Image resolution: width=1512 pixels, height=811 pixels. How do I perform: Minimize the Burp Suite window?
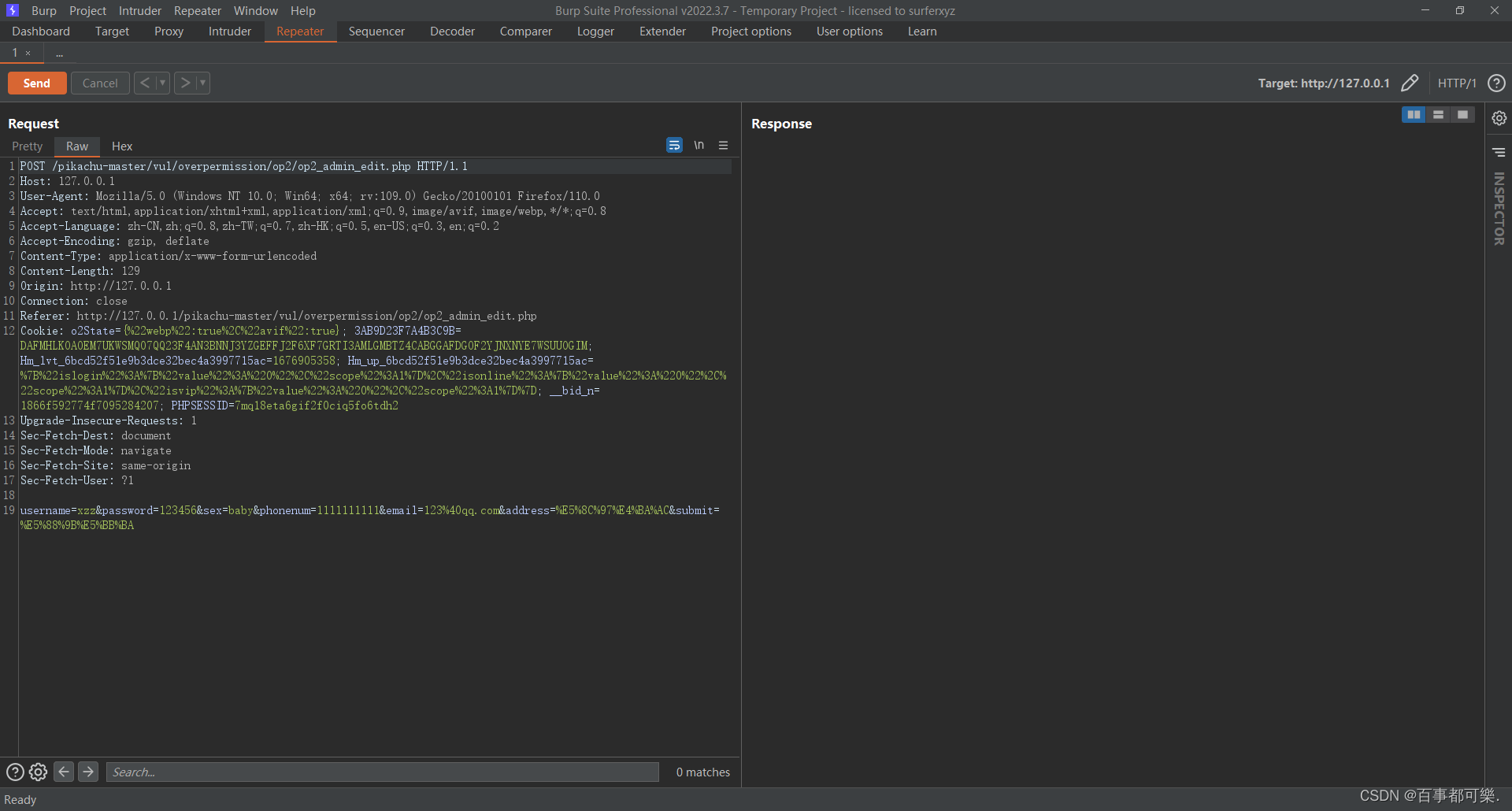pyautogui.click(x=1425, y=10)
